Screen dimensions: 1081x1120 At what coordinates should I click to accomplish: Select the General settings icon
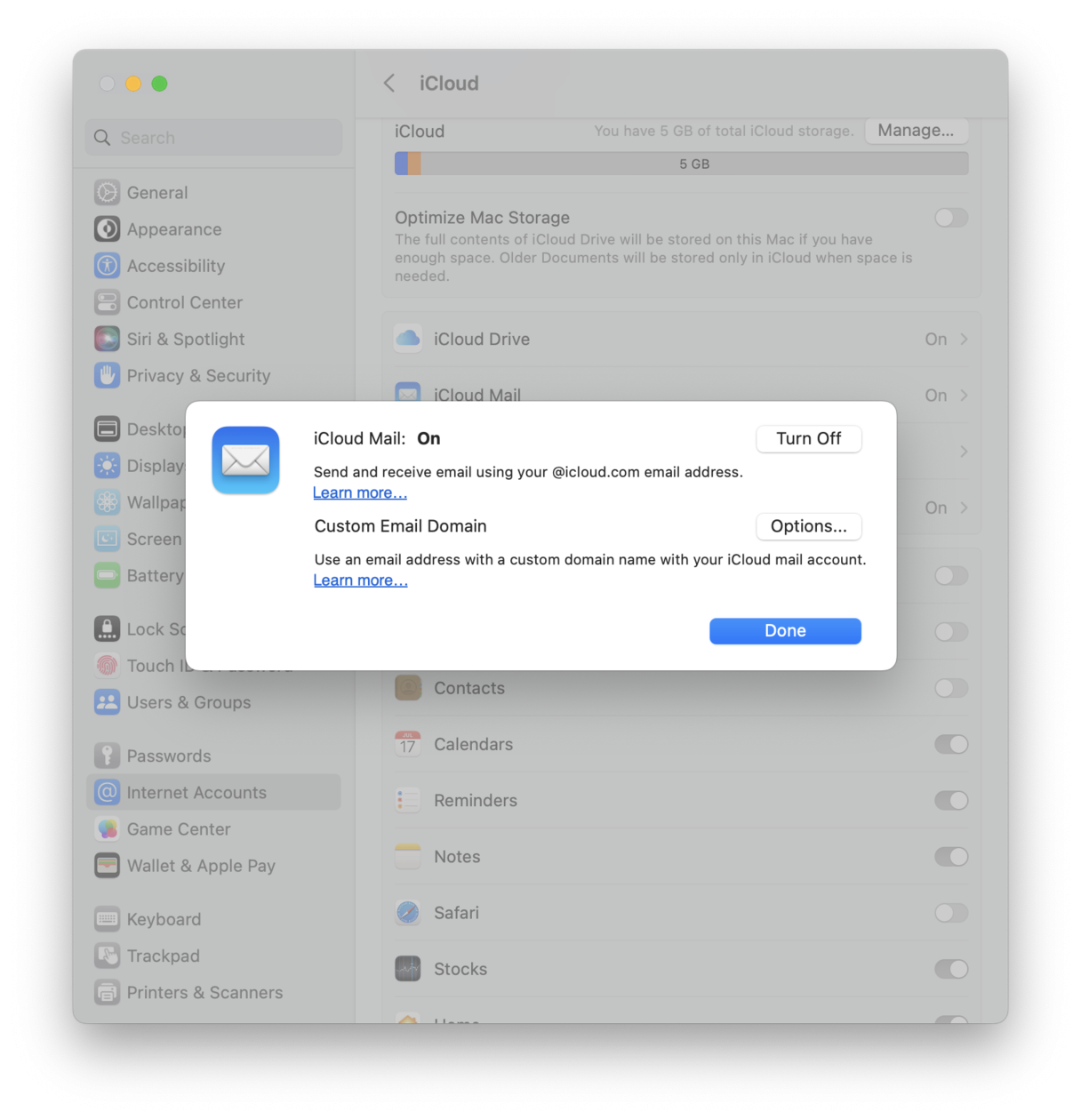(x=107, y=192)
